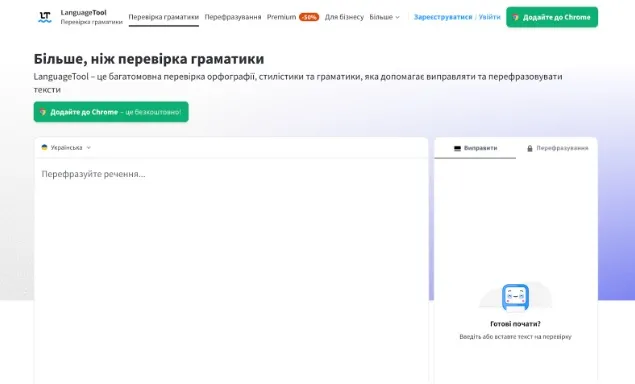Switch to the locked Перефразування tab
The image size is (635, 384).
click(x=557, y=148)
